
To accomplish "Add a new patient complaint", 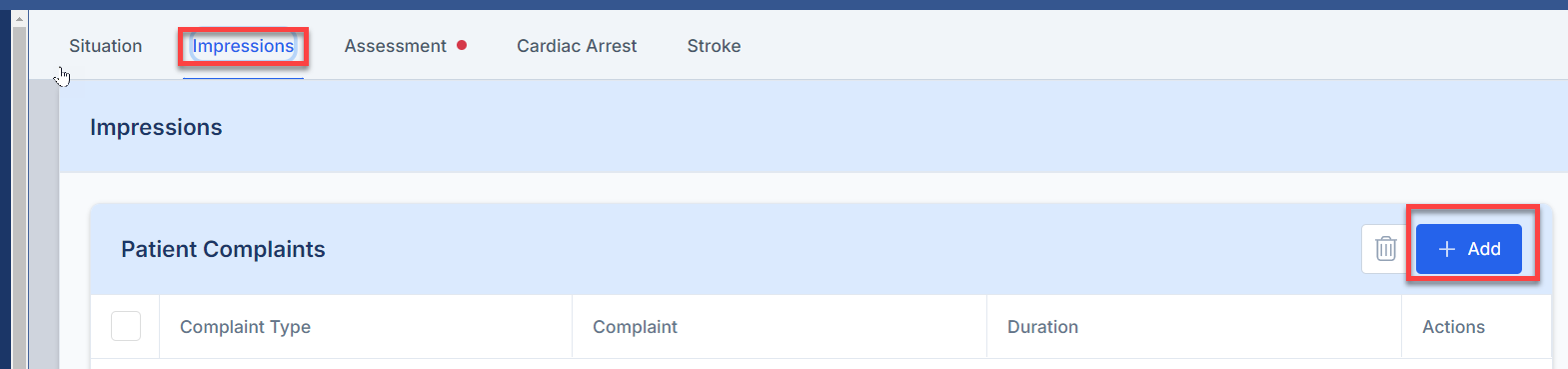I will 1469,249.
